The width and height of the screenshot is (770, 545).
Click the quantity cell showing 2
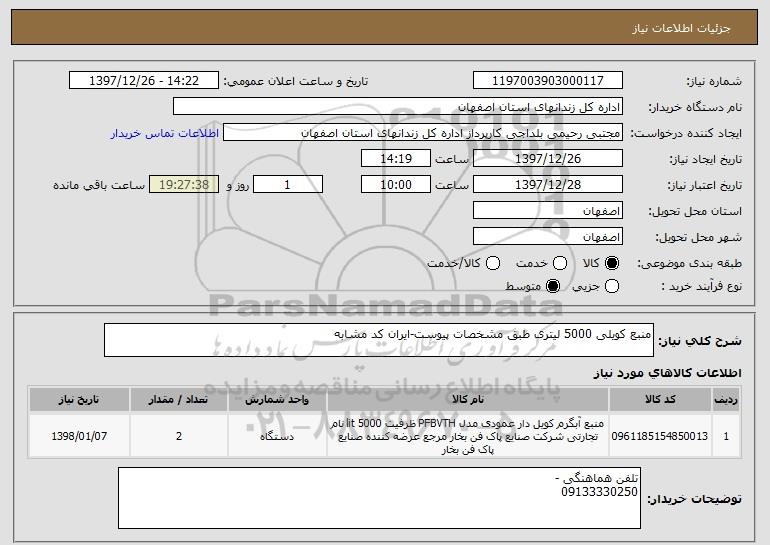179,436
